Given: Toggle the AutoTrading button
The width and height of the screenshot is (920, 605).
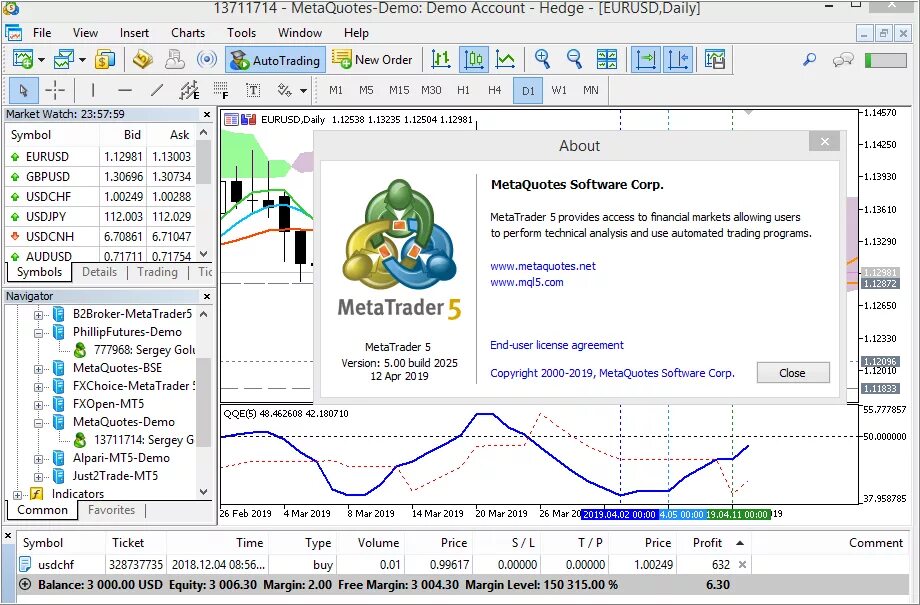Looking at the screenshot, I should pyautogui.click(x=275, y=60).
